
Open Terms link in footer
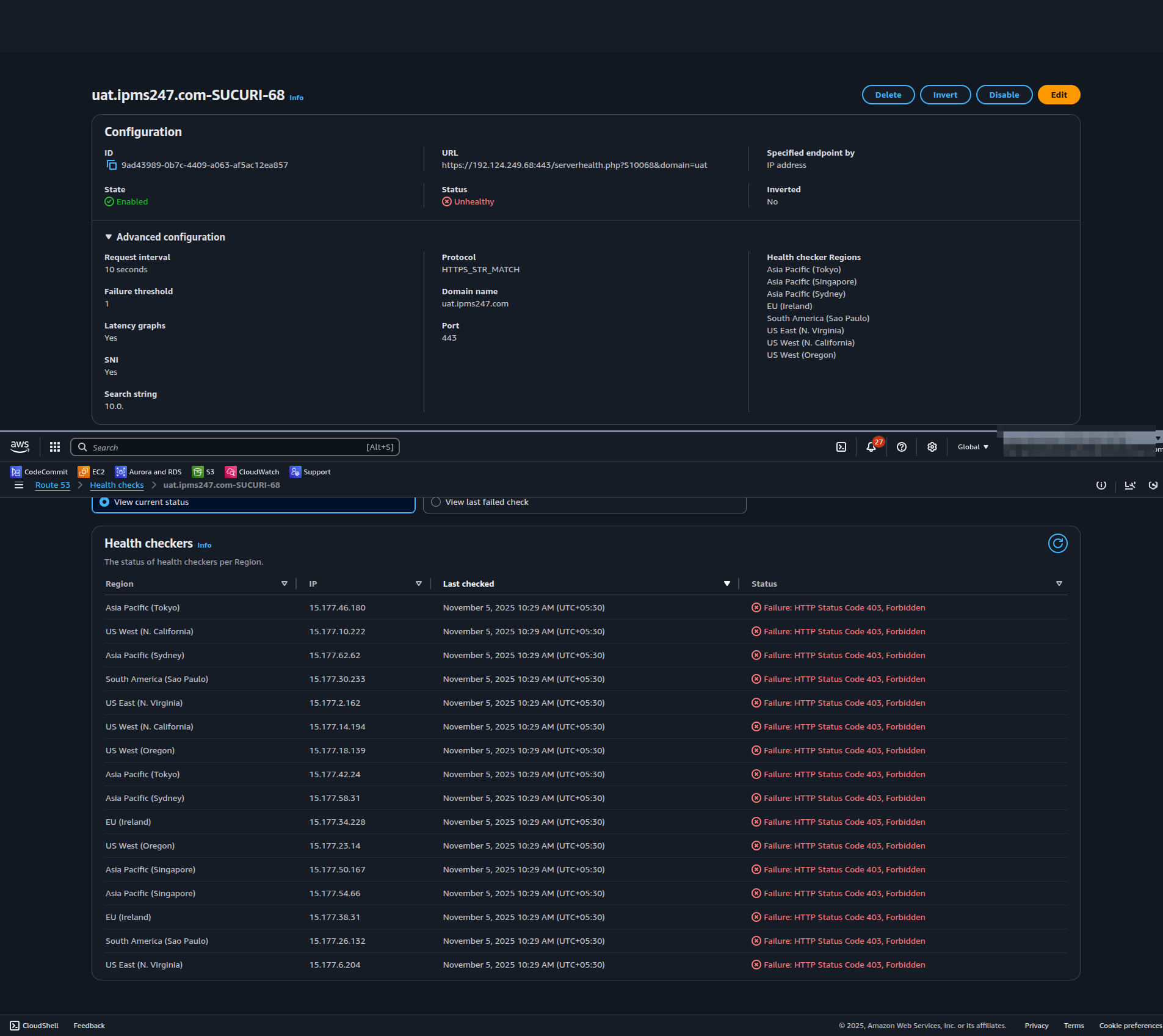pos(1074,1026)
